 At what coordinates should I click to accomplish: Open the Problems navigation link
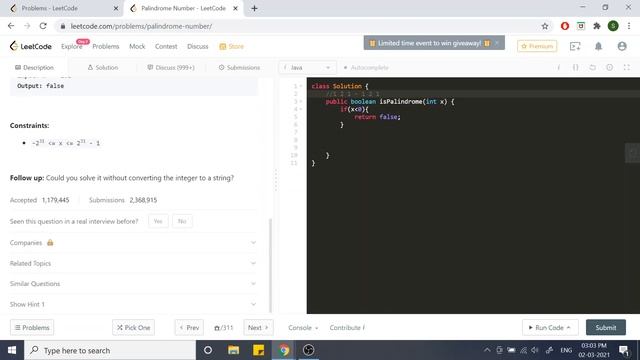point(106,47)
